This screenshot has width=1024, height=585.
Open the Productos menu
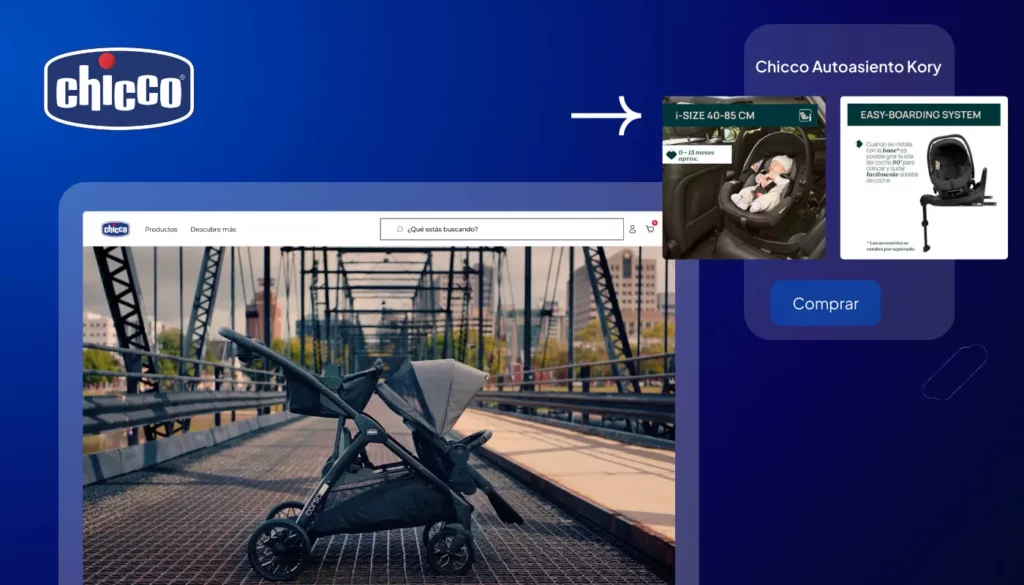click(x=161, y=229)
